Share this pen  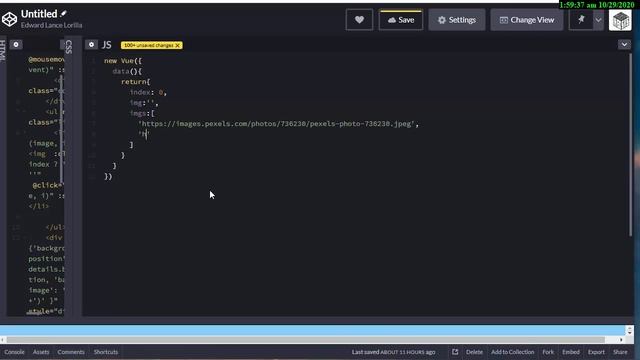click(620, 352)
